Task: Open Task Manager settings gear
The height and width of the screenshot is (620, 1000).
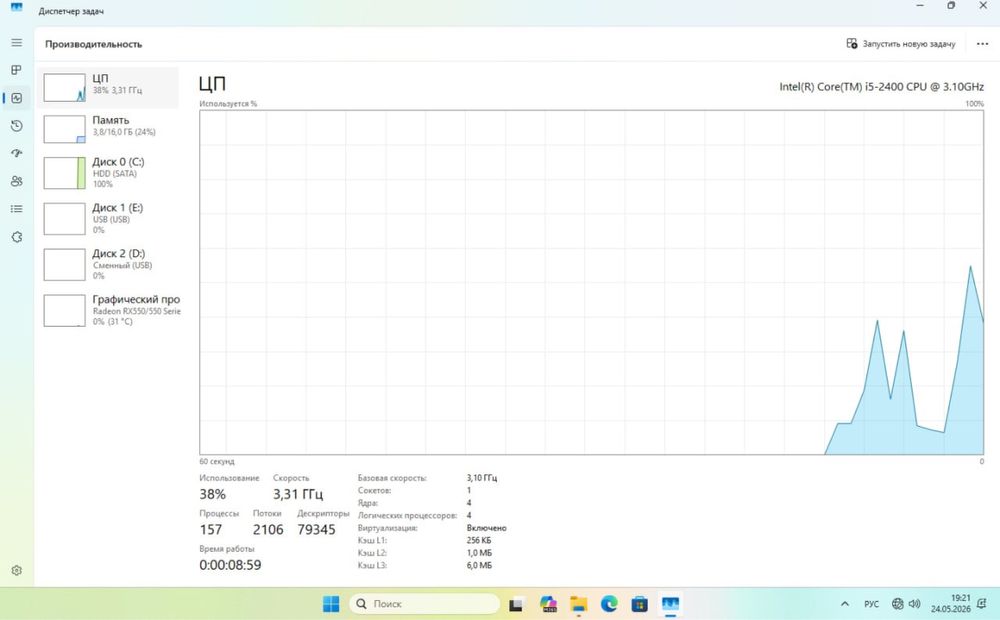Action: point(17,570)
